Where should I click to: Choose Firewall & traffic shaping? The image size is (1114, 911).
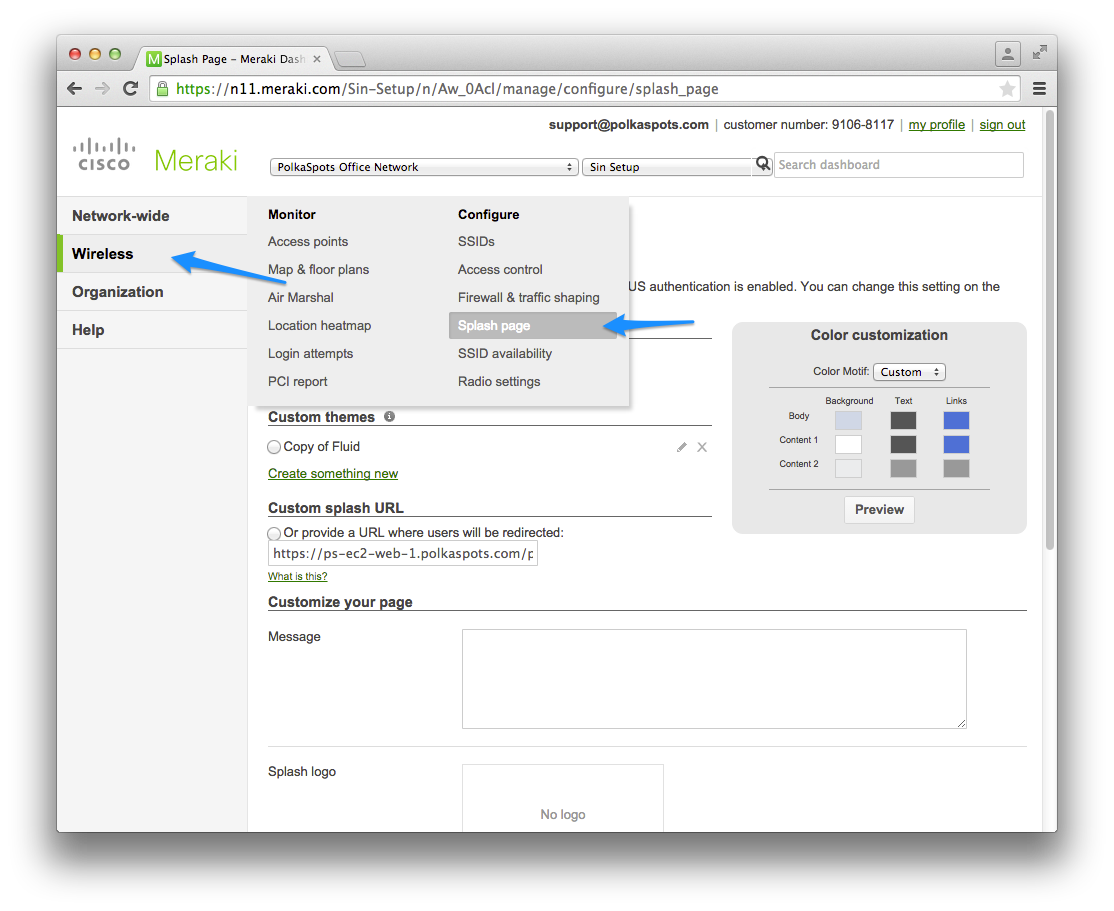[528, 298]
